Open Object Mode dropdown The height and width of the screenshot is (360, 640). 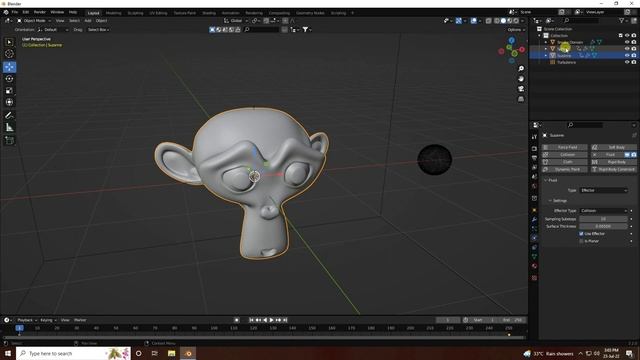pyautogui.click(x=34, y=20)
